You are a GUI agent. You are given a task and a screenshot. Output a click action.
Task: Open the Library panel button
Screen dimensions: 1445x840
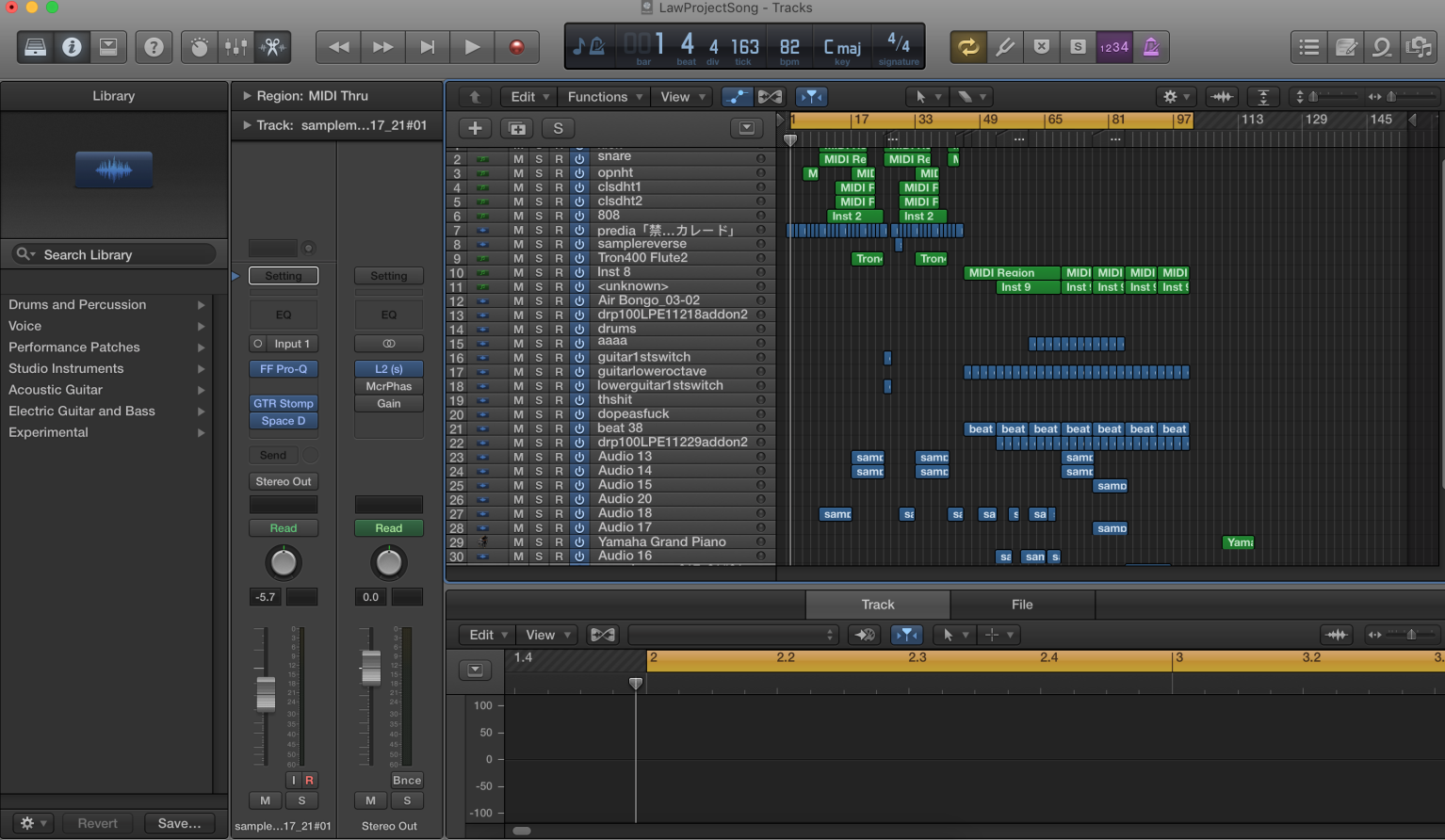coord(36,47)
